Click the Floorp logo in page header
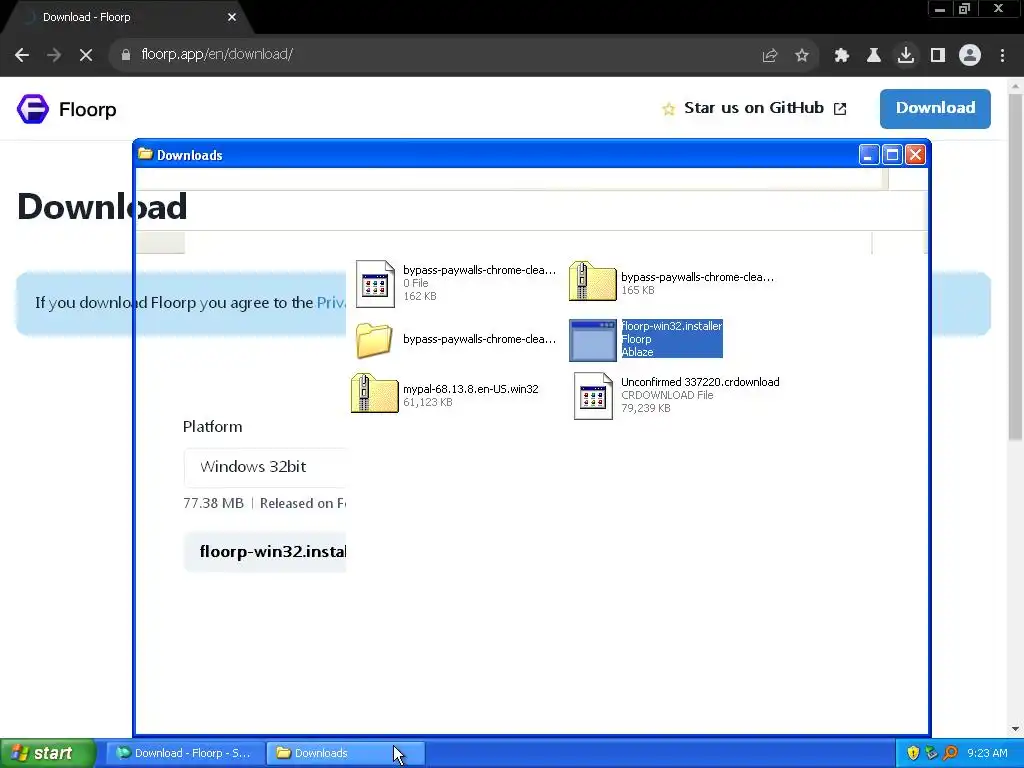Screen dimensions: 1024x768 [67, 109]
